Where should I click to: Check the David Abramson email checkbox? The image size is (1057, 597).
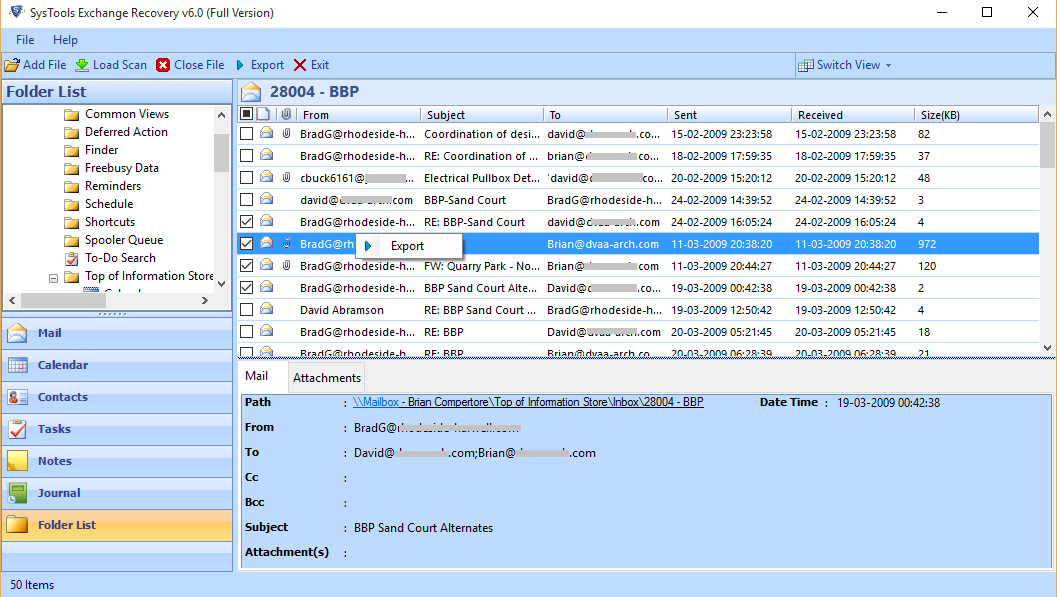tap(247, 310)
